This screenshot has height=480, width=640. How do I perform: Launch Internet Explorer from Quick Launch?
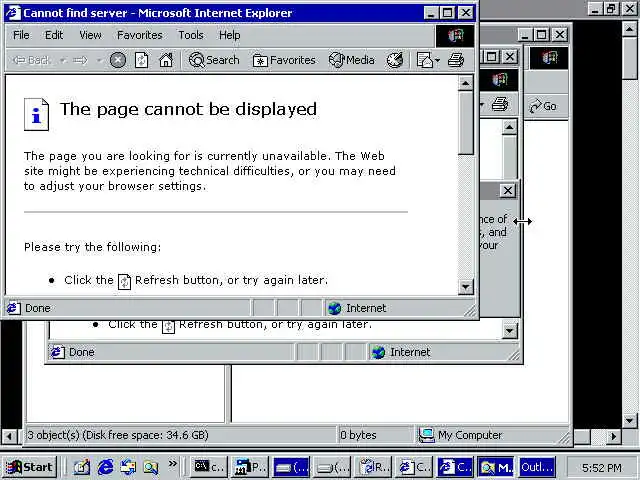105,467
